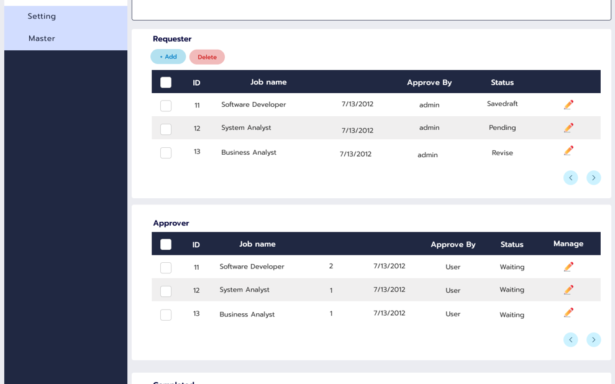The height and width of the screenshot is (384, 615).
Task: Tick checkbox for Requester Business Analyst row
Action: pos(166,153)
